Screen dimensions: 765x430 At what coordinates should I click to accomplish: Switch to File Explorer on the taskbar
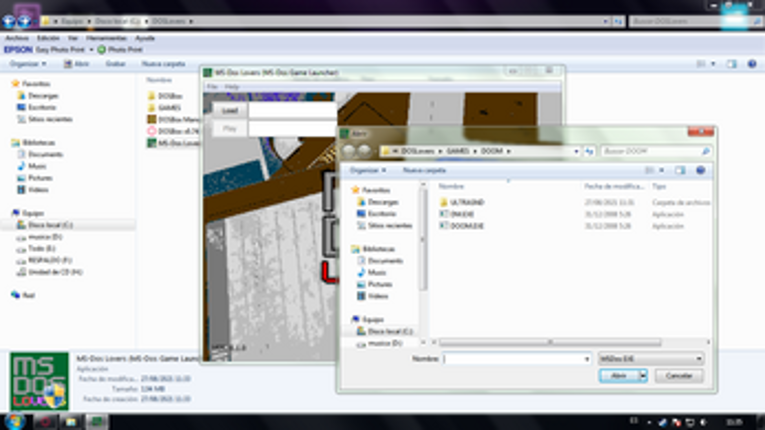click(71, 422)
